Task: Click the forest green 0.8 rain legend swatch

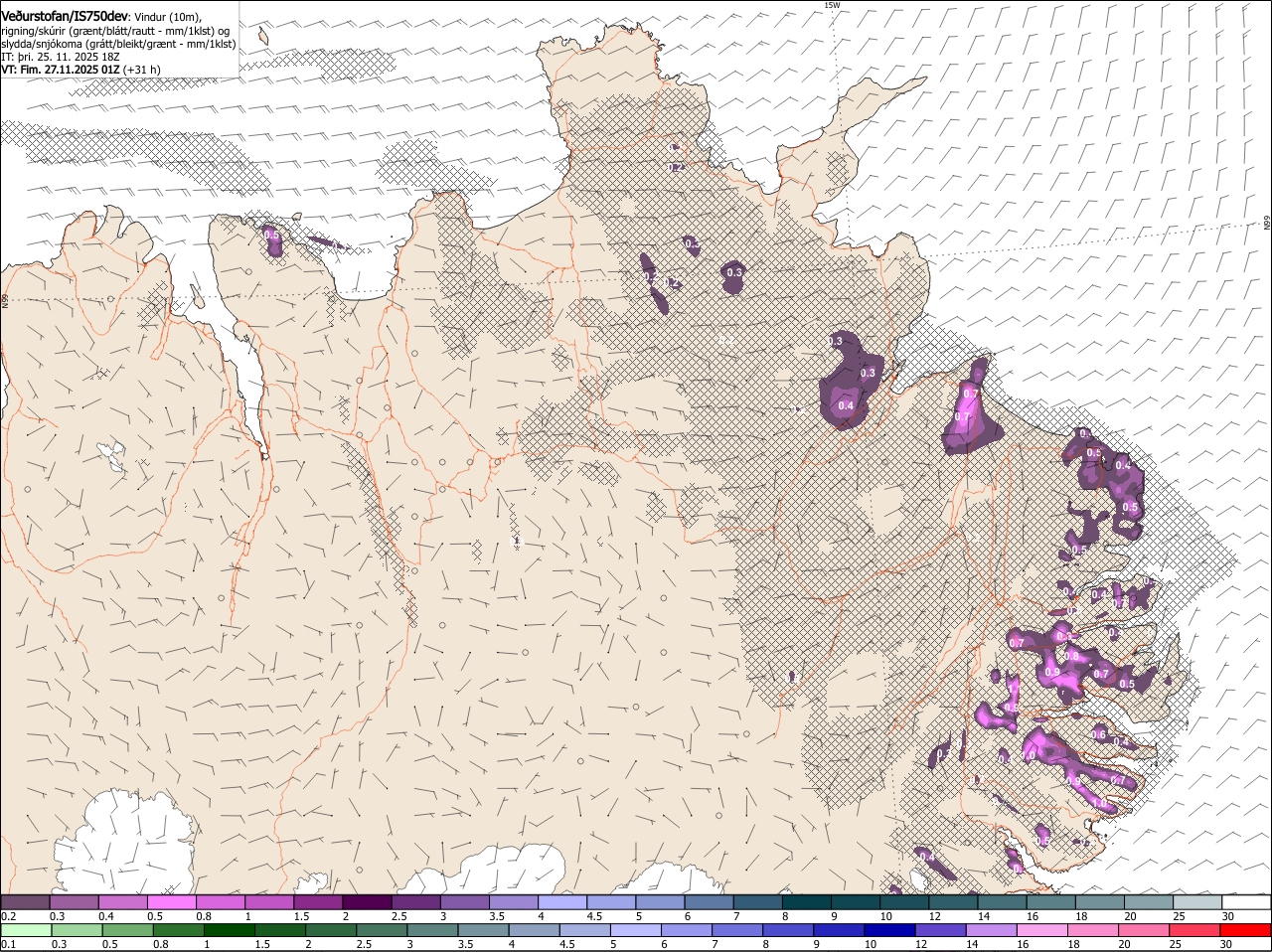Action: coord(179,931)
